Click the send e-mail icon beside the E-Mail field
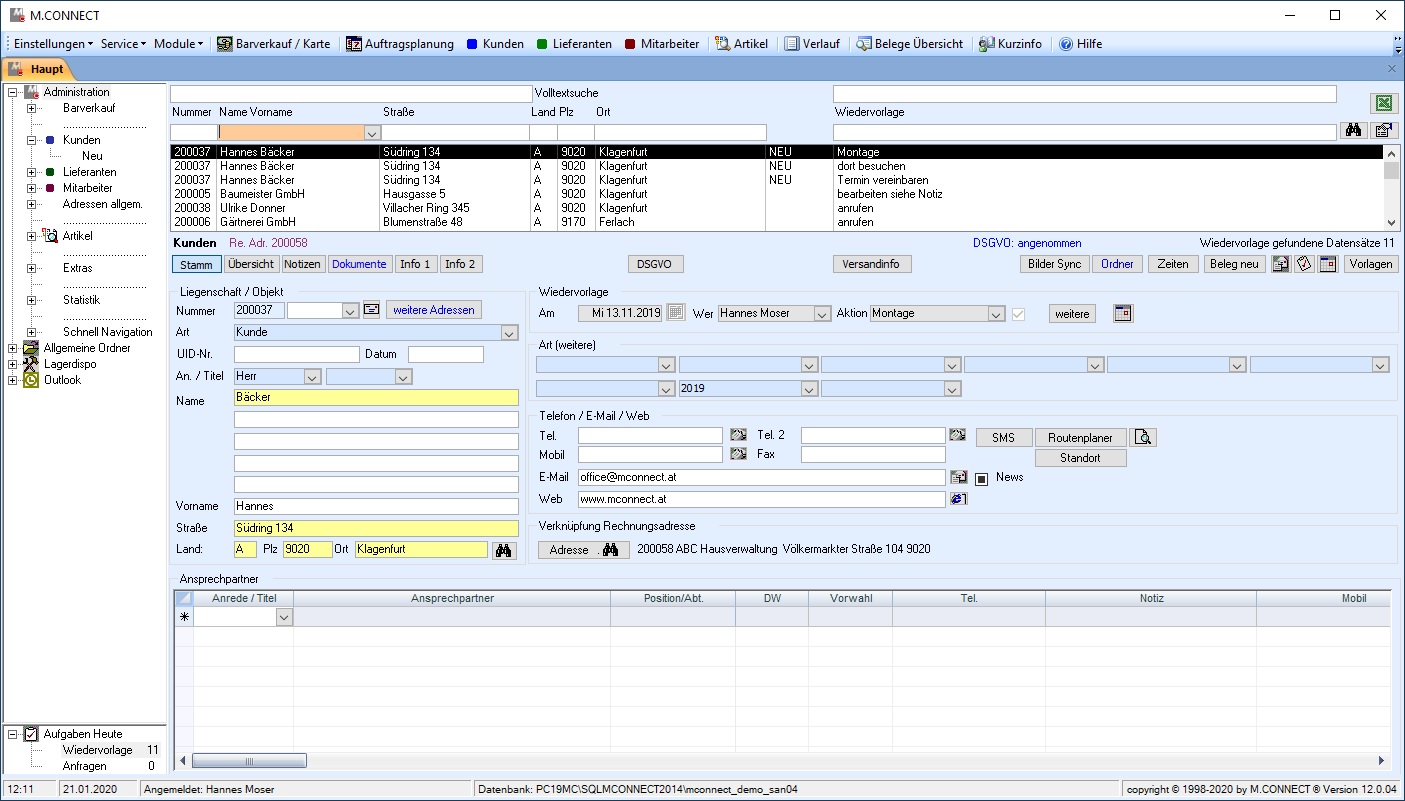Viewport: 1405px width, 801px height. click(958, 478)
